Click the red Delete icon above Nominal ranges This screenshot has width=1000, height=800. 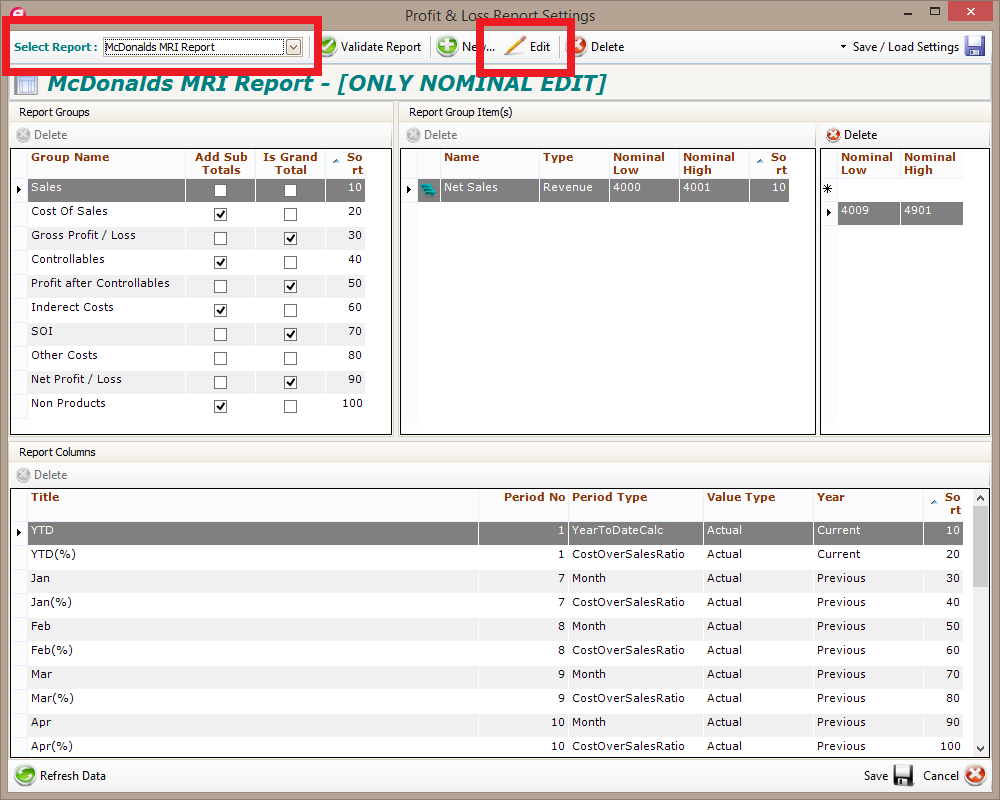click(x=833, y=135)
